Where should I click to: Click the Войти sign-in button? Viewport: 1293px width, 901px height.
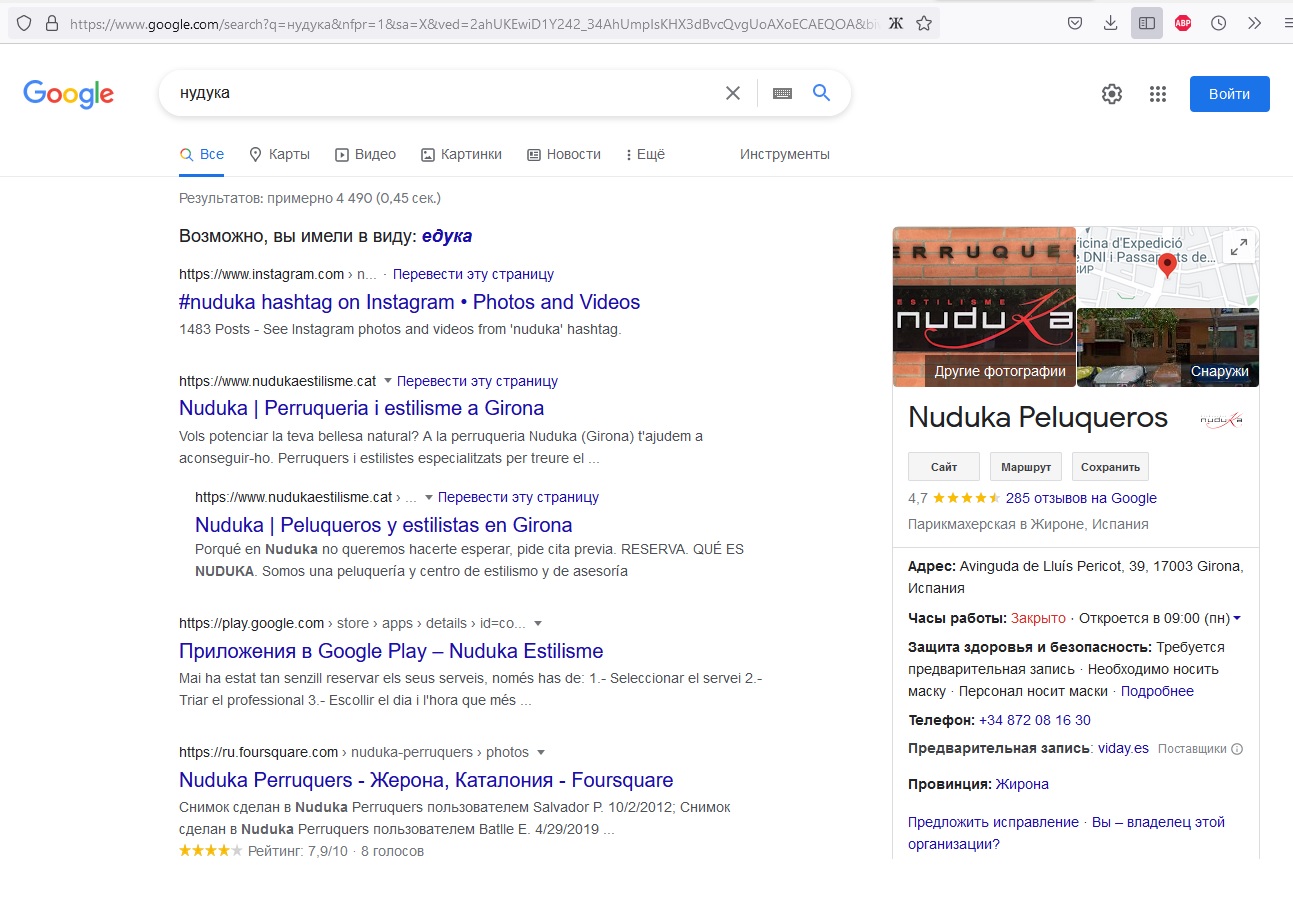click(1229, 94)
